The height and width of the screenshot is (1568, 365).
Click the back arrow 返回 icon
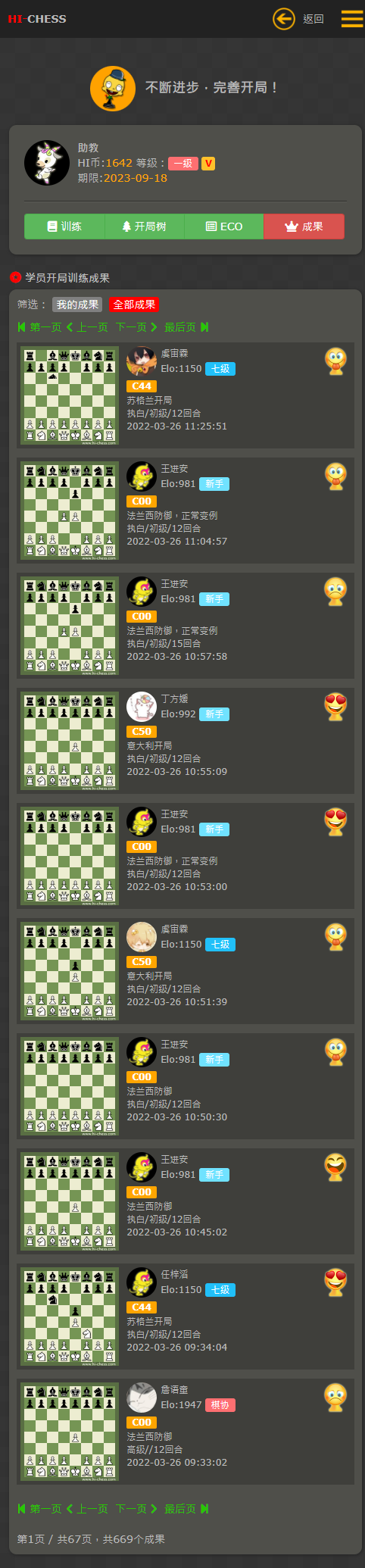point(284,19)
